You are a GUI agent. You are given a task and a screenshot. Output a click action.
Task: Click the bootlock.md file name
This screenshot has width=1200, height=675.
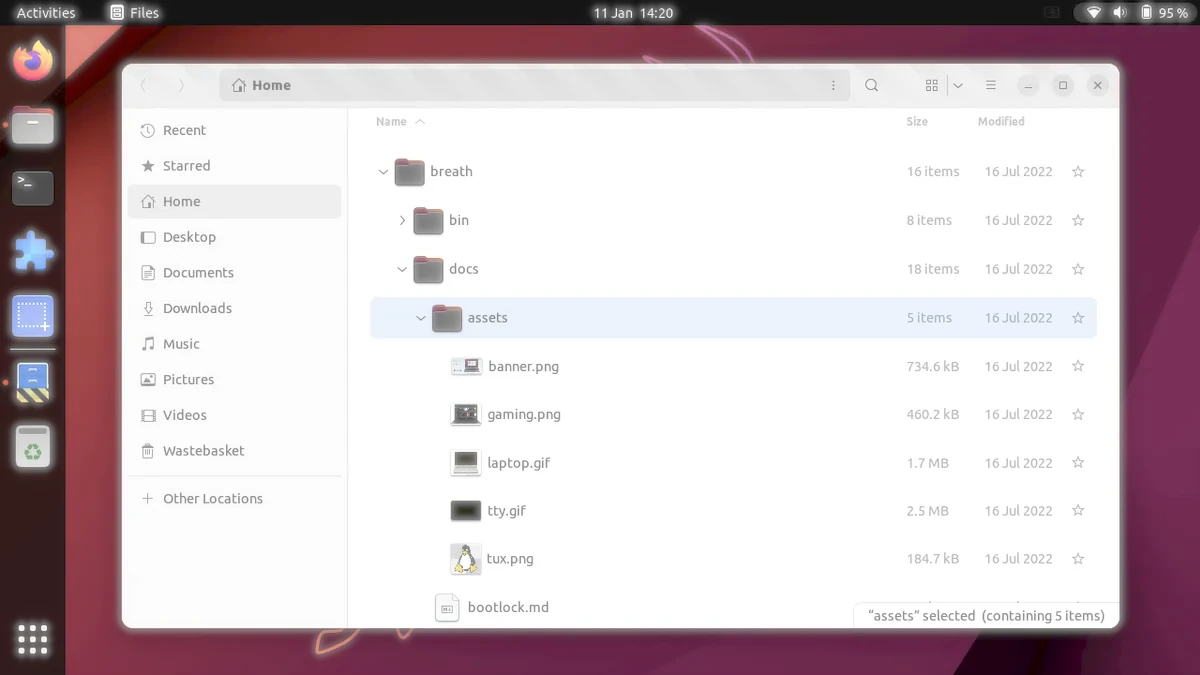click(x=508, y=608)
